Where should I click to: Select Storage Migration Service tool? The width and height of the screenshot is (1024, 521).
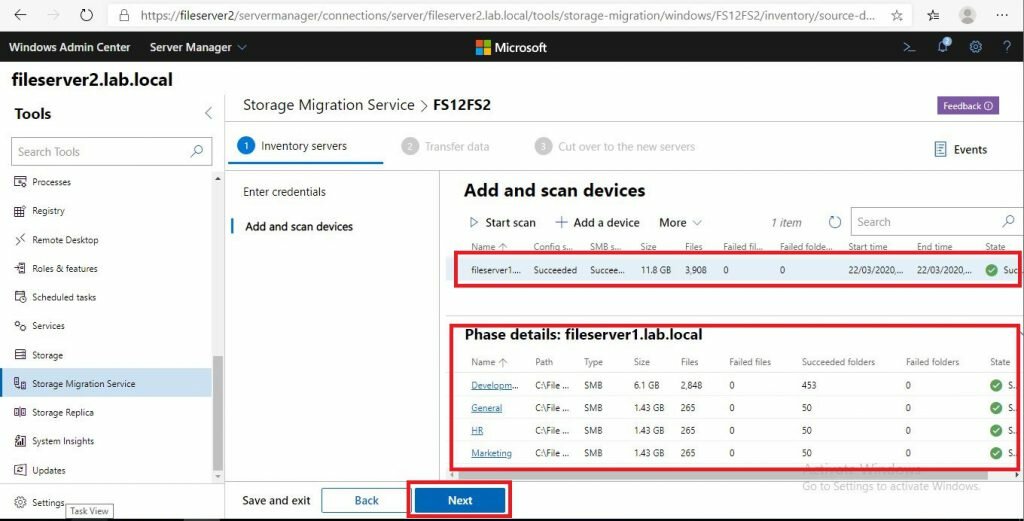tap(106, 383)
